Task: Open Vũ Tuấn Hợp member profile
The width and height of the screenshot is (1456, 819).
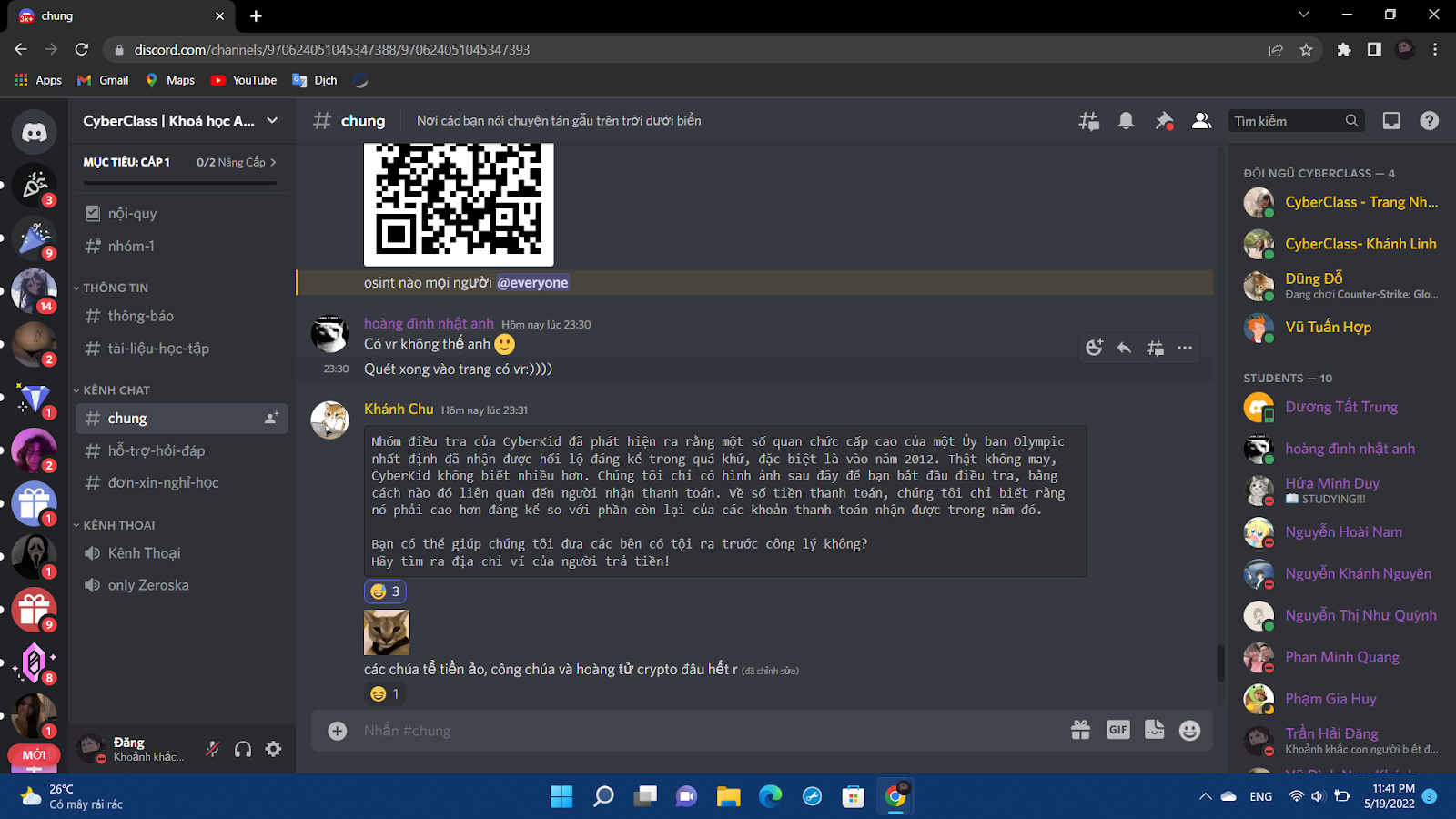Action: click(1341, 328)
